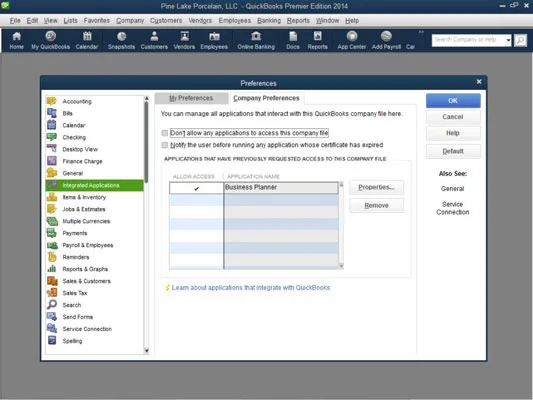Expand the icon bar overflow chevron
The height and width of the screenshot is (400, 533).
coord(421,32)
